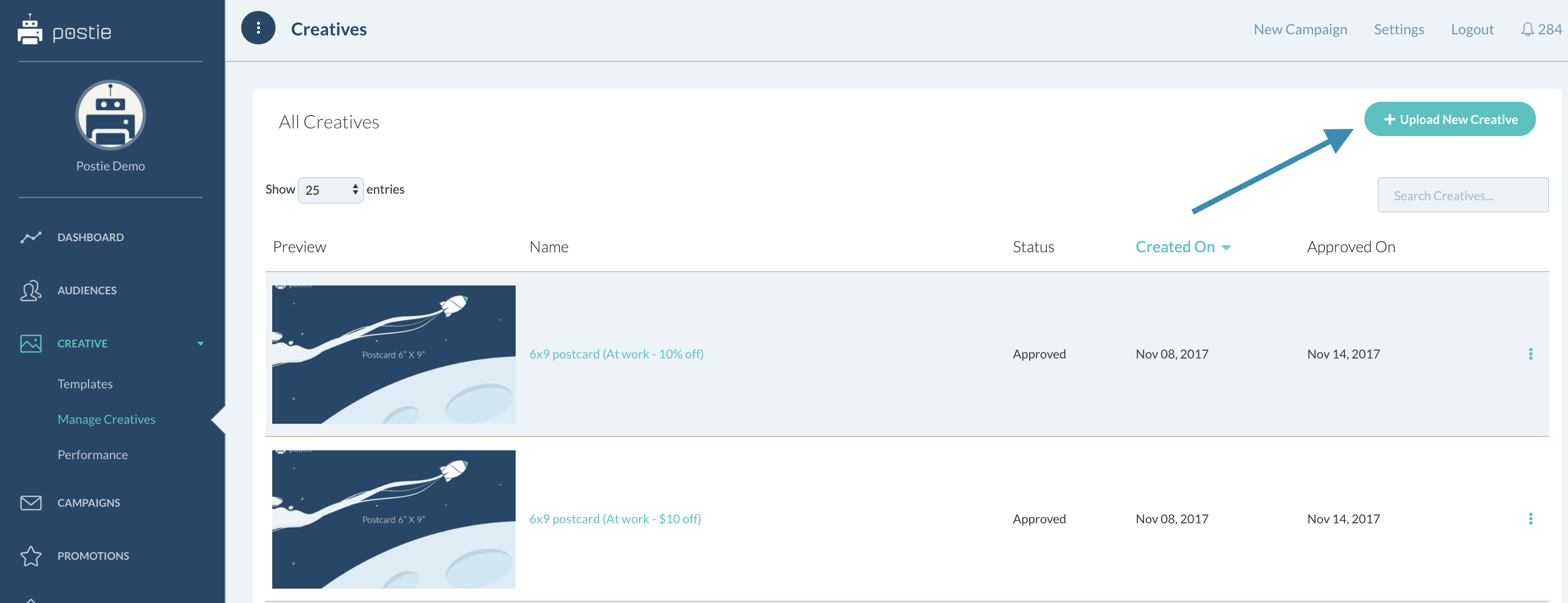
Task: Click the Dashboard chart icon
Action: click(30, 237)
